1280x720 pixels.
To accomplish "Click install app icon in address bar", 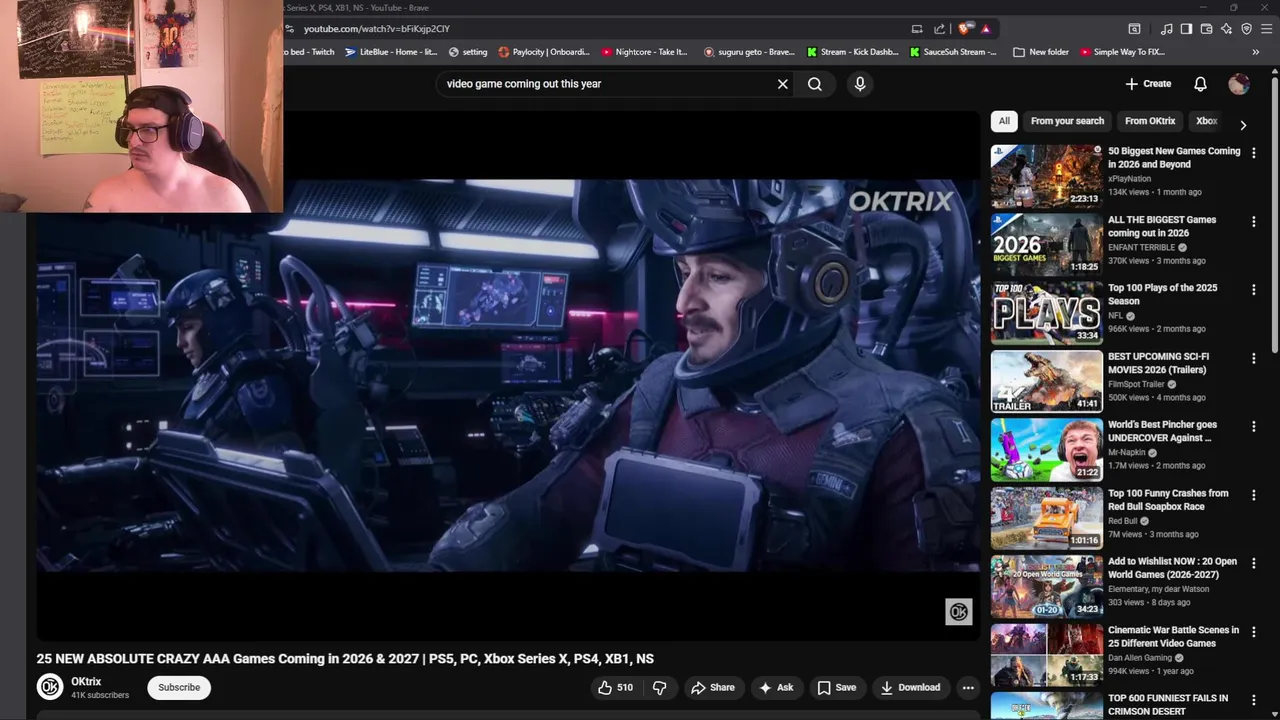I will click(917, 29).
